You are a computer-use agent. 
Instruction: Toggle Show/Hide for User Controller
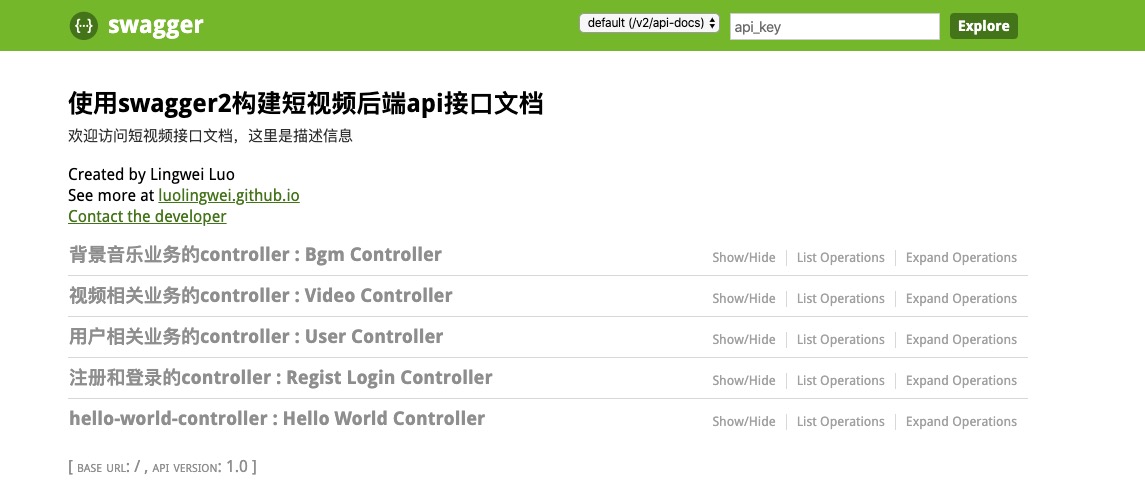coord(743,339)
